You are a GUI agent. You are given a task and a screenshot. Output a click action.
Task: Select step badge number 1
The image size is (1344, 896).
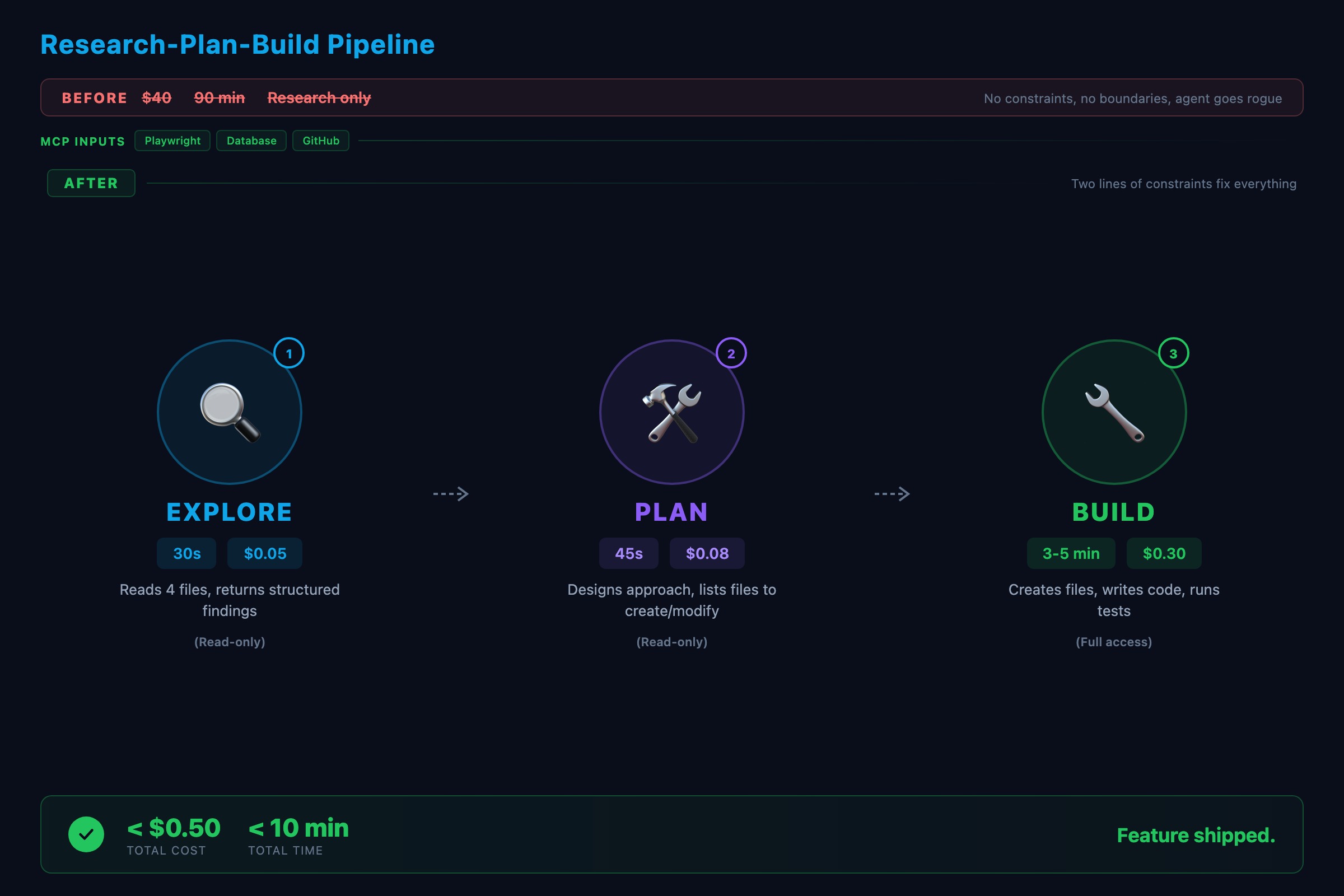(289, 353)
